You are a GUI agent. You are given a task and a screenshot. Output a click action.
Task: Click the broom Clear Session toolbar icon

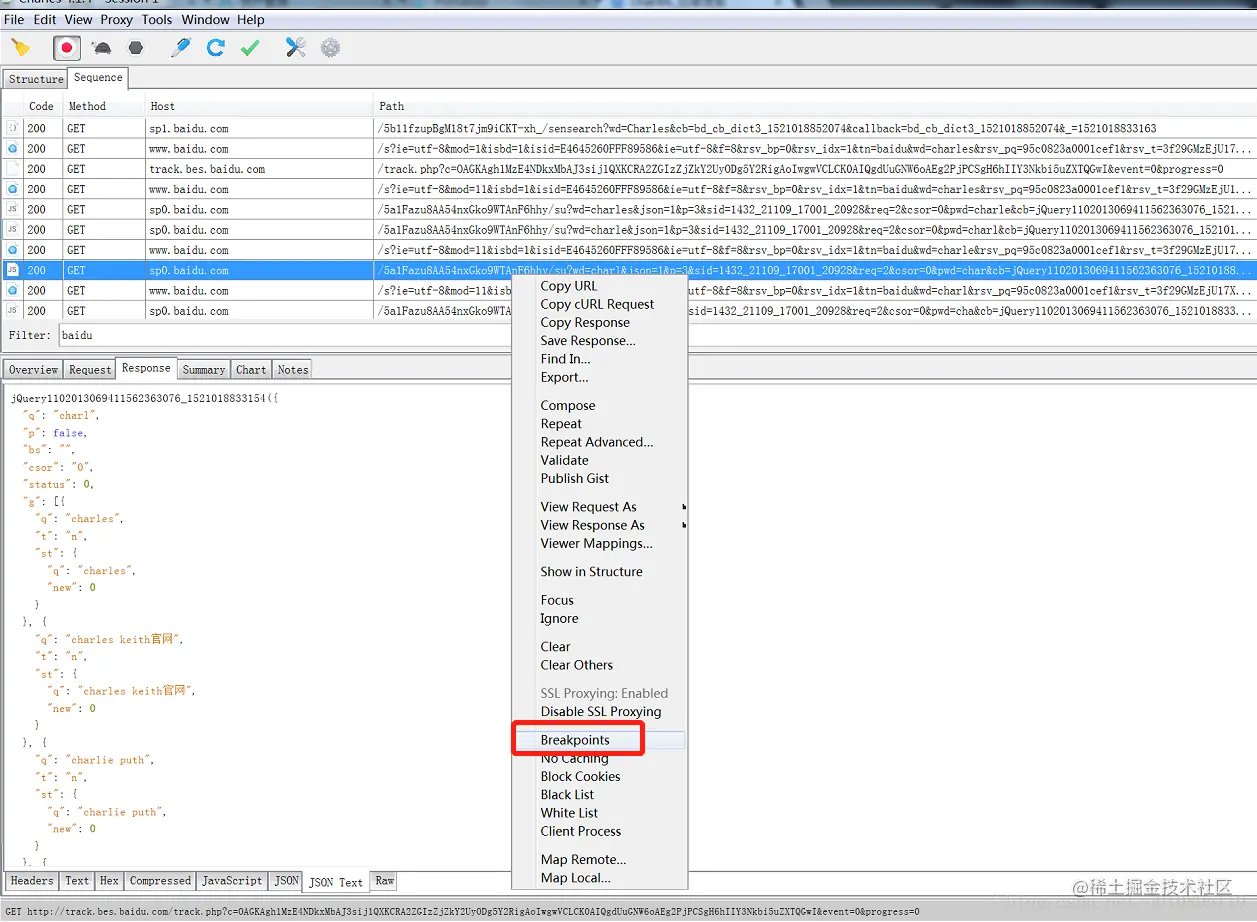coord(20,47)
